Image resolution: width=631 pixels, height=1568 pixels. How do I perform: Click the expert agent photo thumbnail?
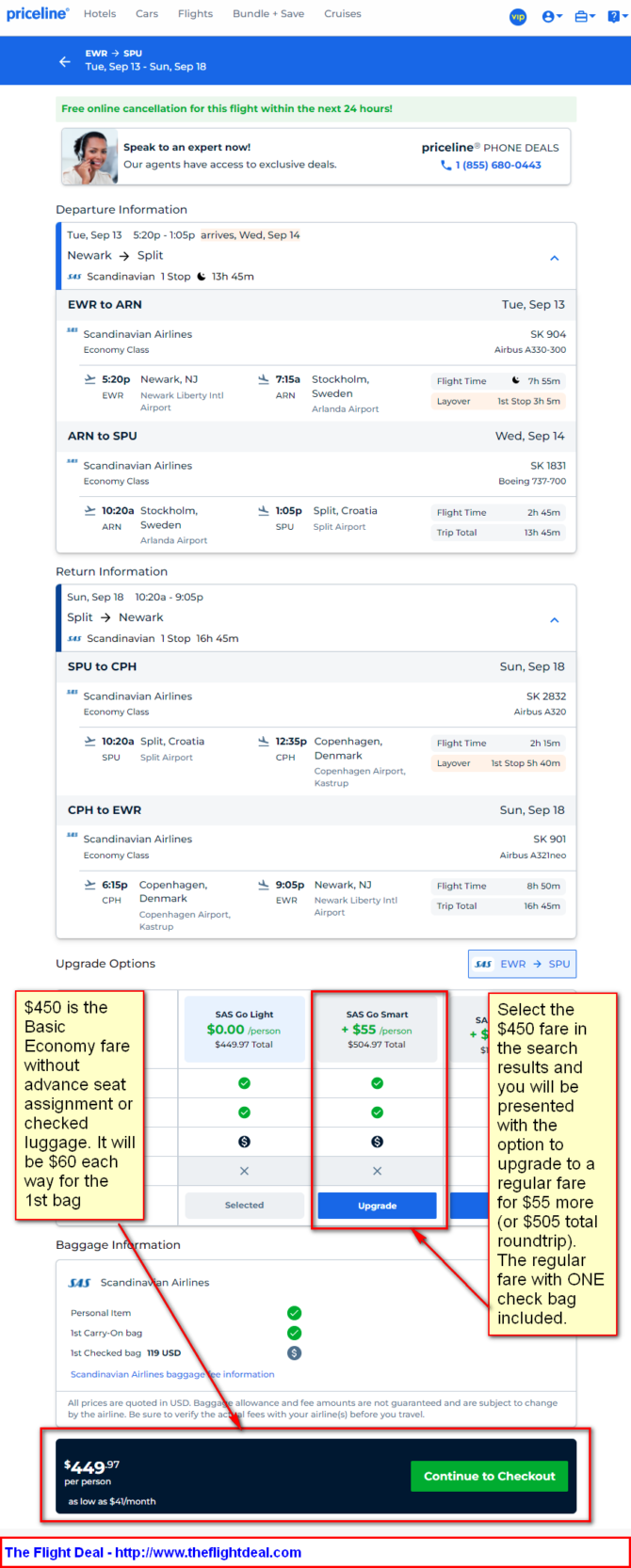pos(89,156)
